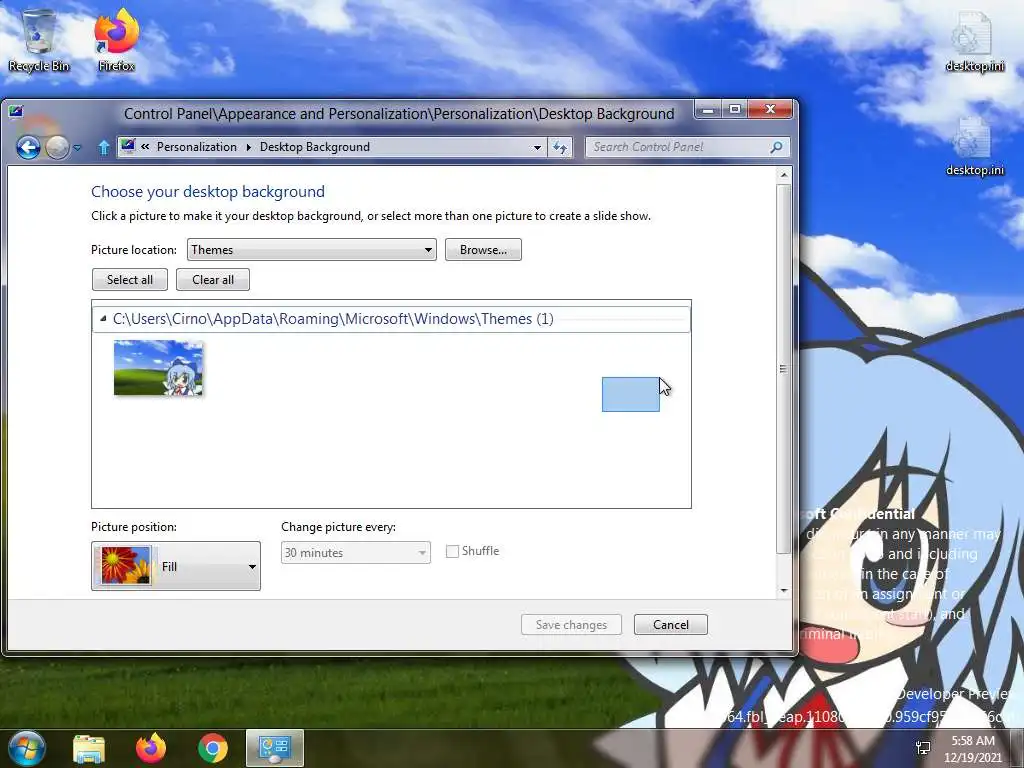Go back with the blue Back arrow

click(28, 148)
